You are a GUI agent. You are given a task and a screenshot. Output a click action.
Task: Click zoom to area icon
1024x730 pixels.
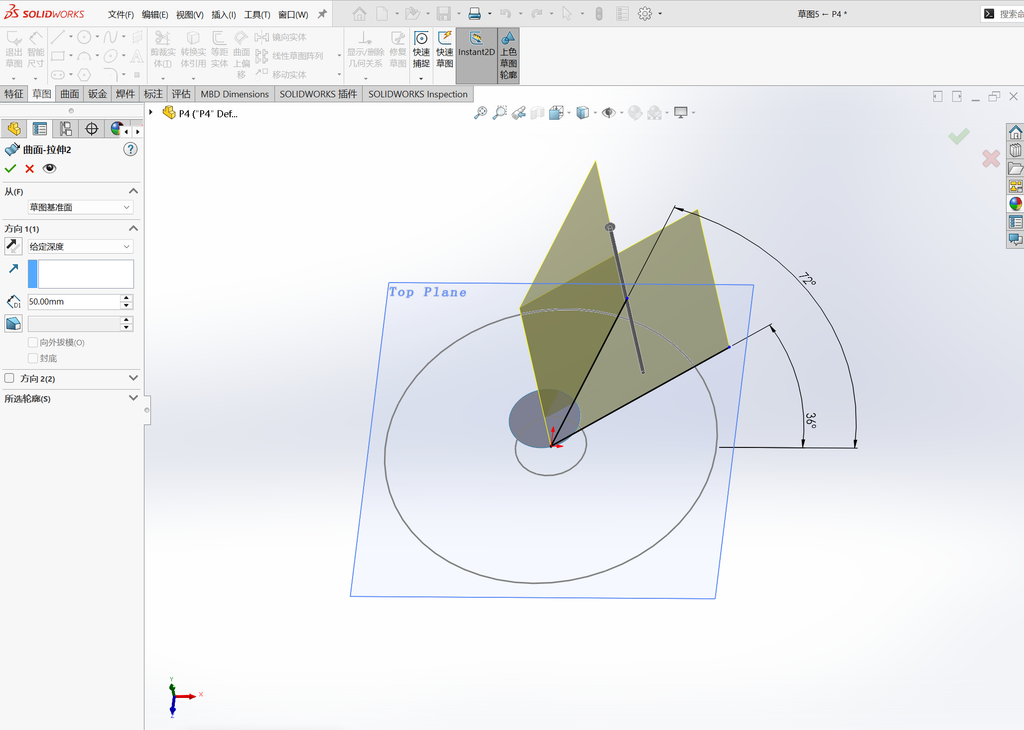pyautogui.click(x=500, y=113)
